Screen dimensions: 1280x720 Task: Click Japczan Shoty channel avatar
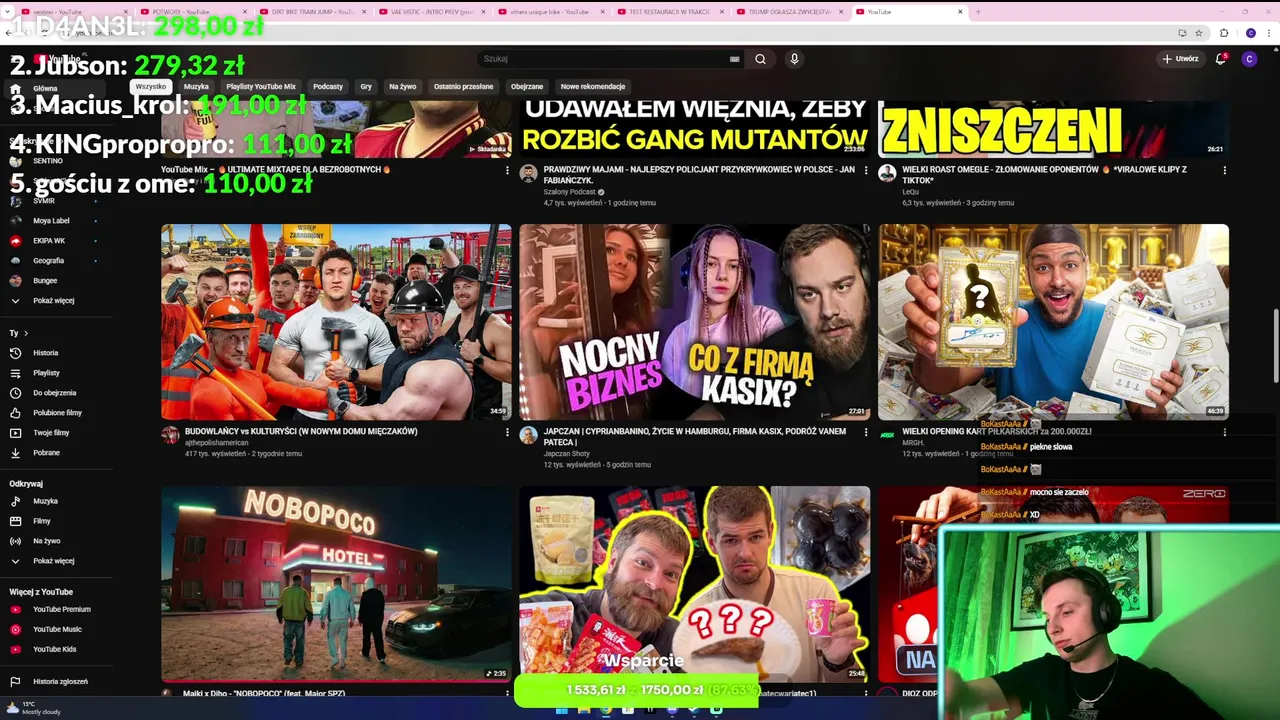[528, 435]
